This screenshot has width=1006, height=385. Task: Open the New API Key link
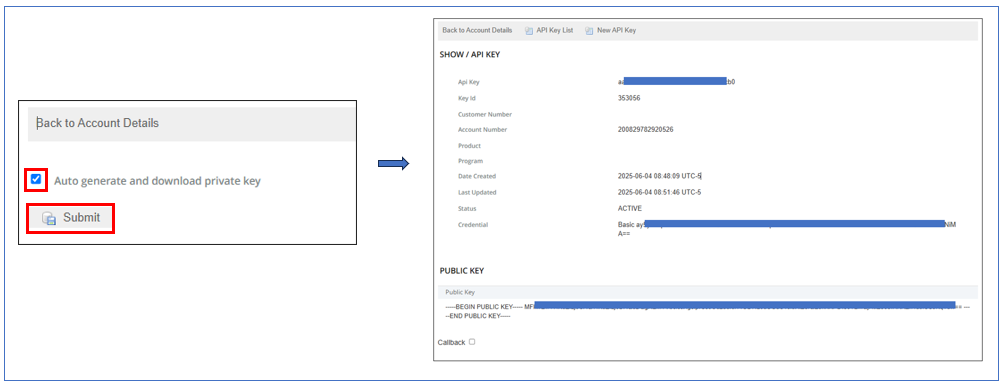616,31
